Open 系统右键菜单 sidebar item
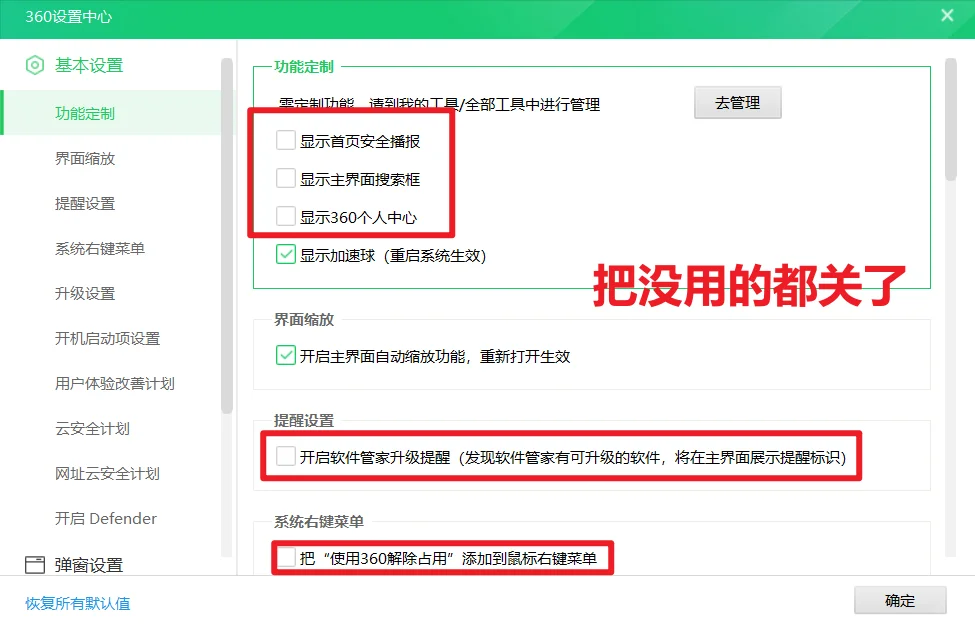 100,249
